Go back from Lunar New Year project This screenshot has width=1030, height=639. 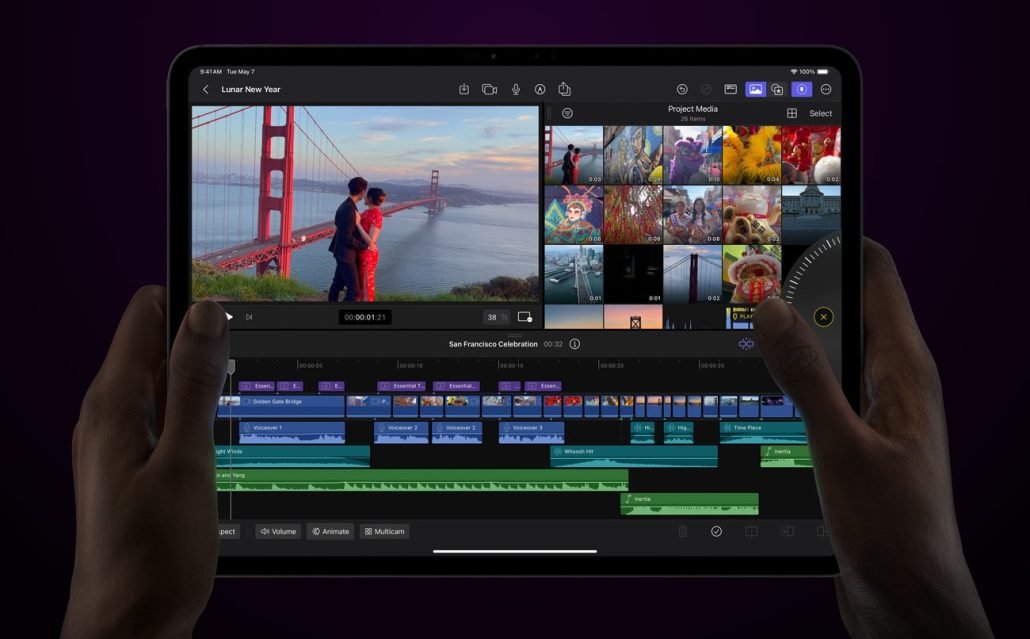click(206, 89)
